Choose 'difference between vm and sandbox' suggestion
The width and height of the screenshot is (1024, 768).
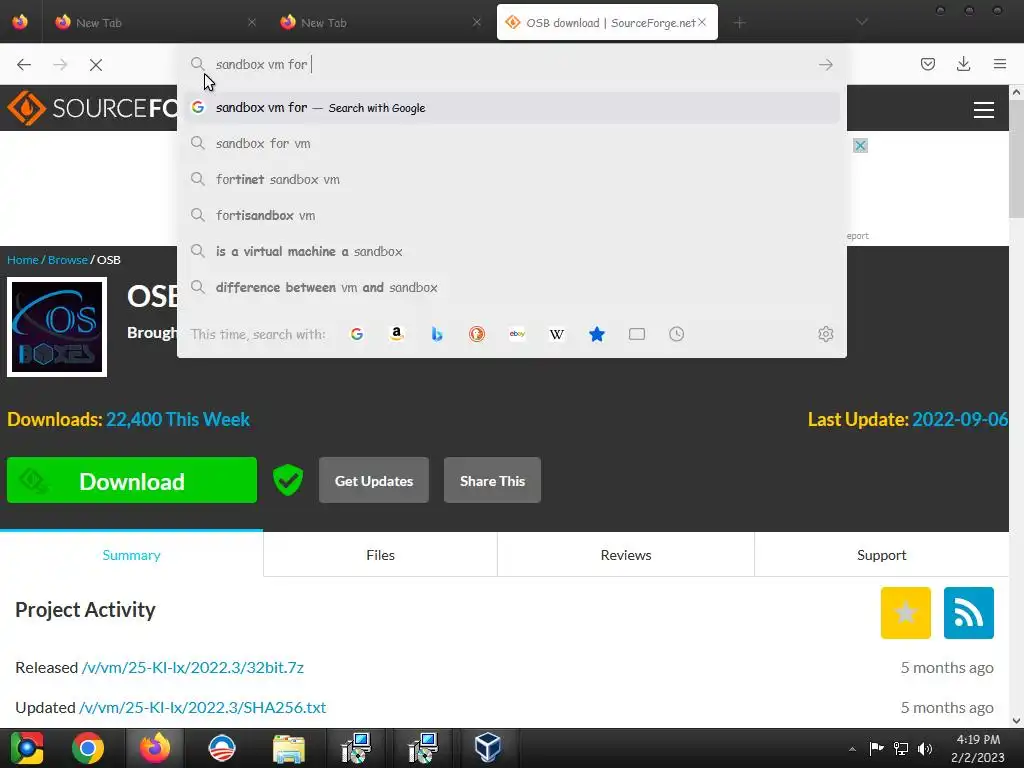pyautogui.click(x=512, y=287)
